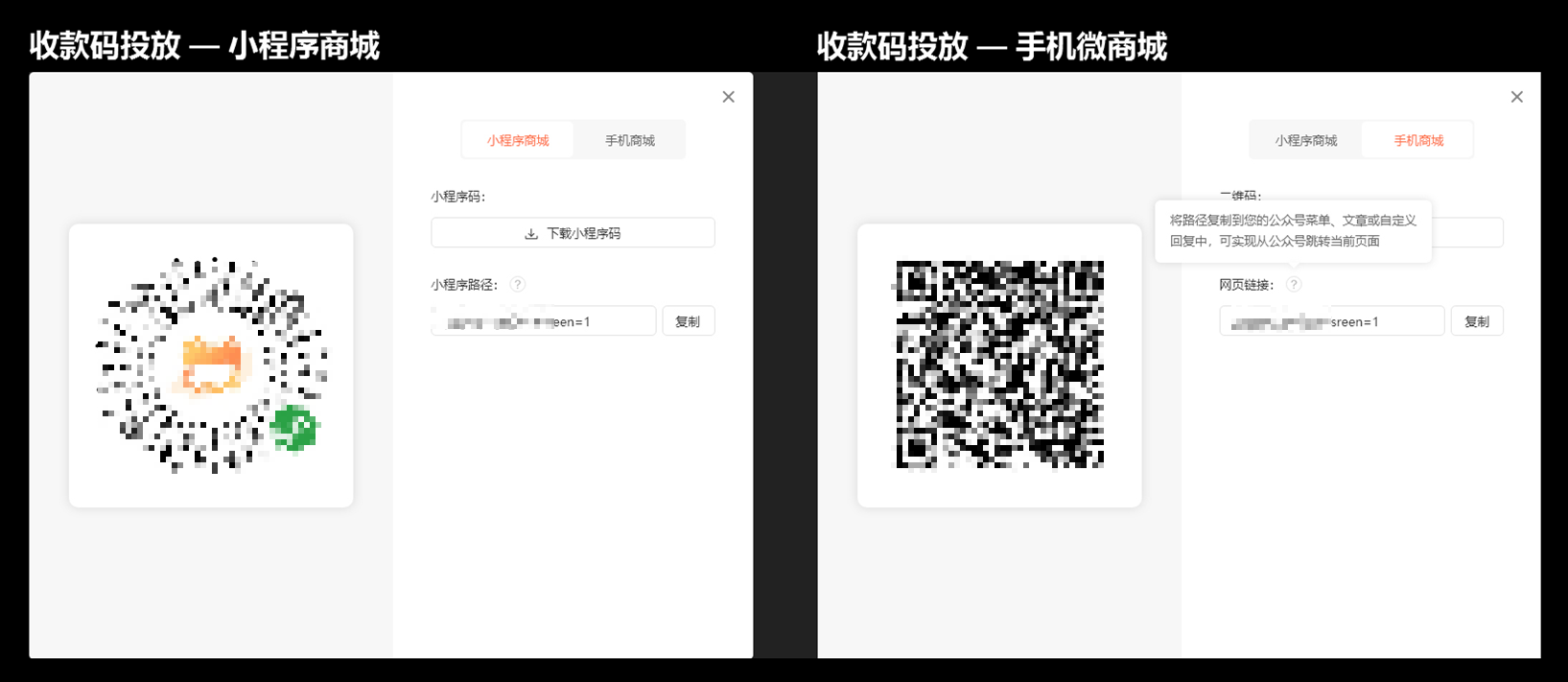Select 小程序商城 tab in left dialog
The height and width of the screenshot is (682, 1568).
[x=518, y=140]
